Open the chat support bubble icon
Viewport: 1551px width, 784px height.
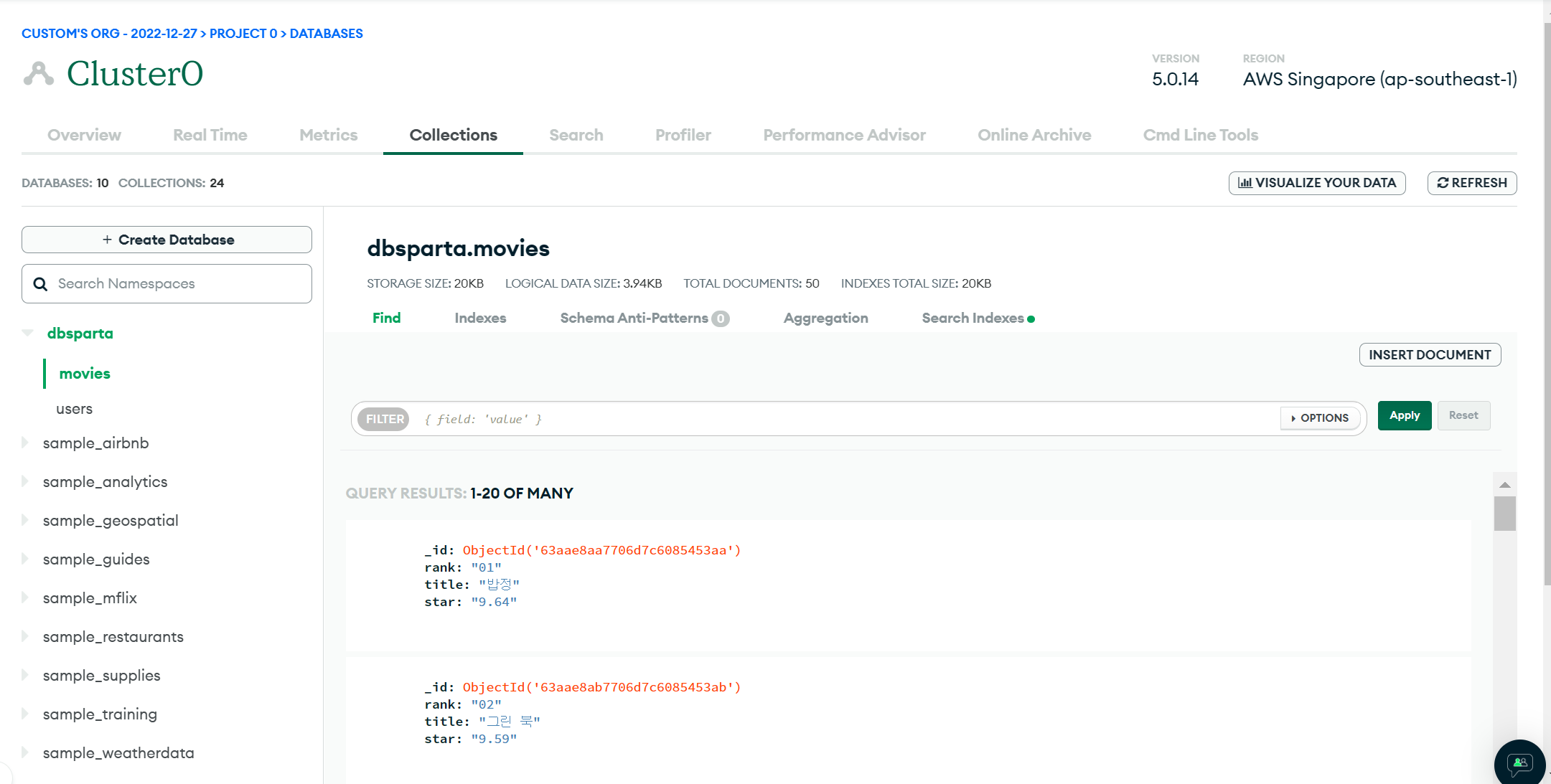1519,763
